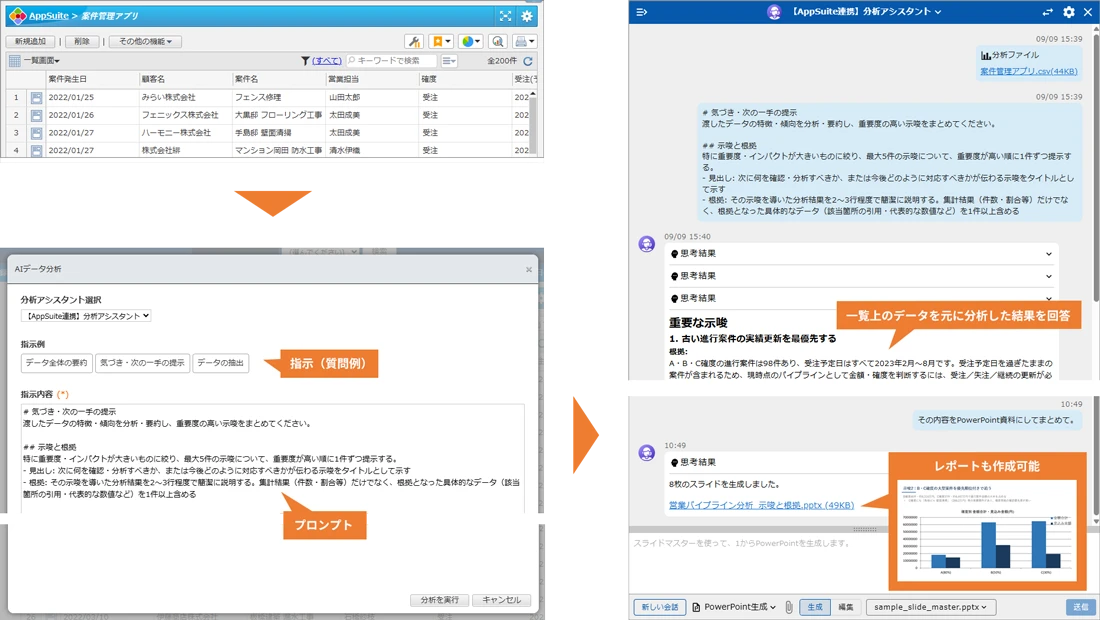The image size is (1100, 620).
Task: Click the 削除 button
Action: [x=82, y=41]
